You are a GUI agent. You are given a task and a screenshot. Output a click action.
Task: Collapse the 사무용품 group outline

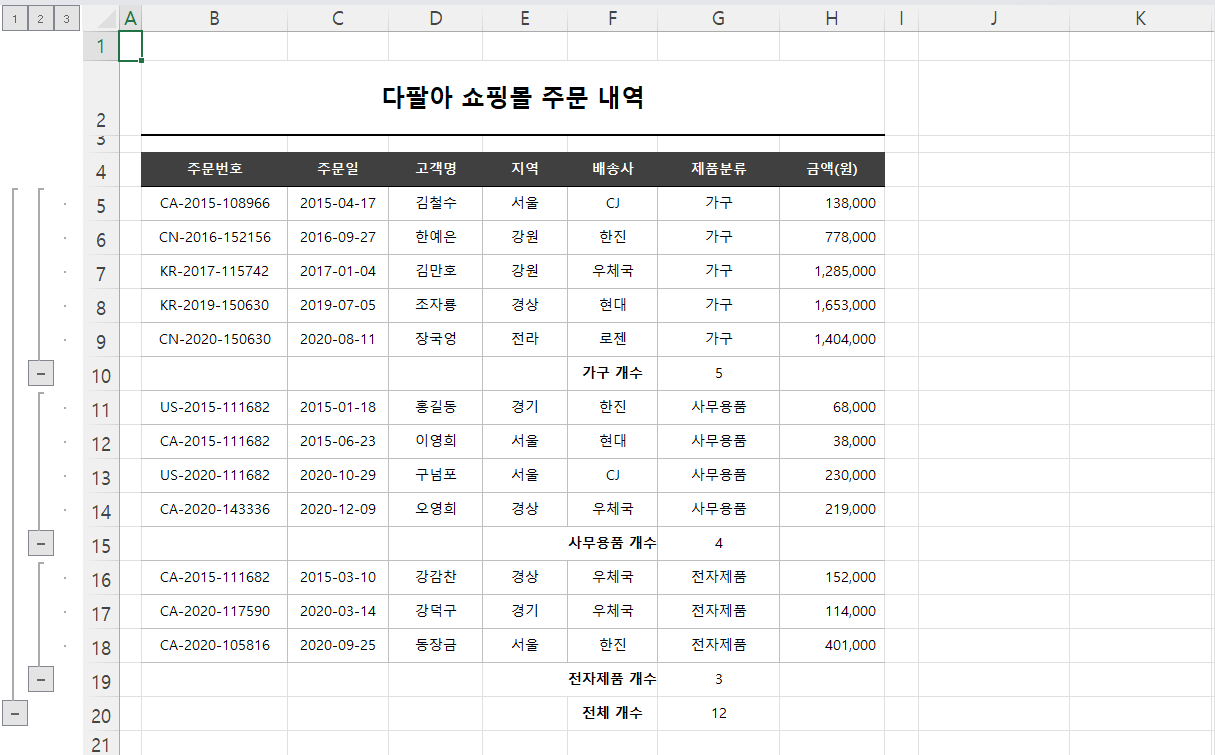point(41,542)
